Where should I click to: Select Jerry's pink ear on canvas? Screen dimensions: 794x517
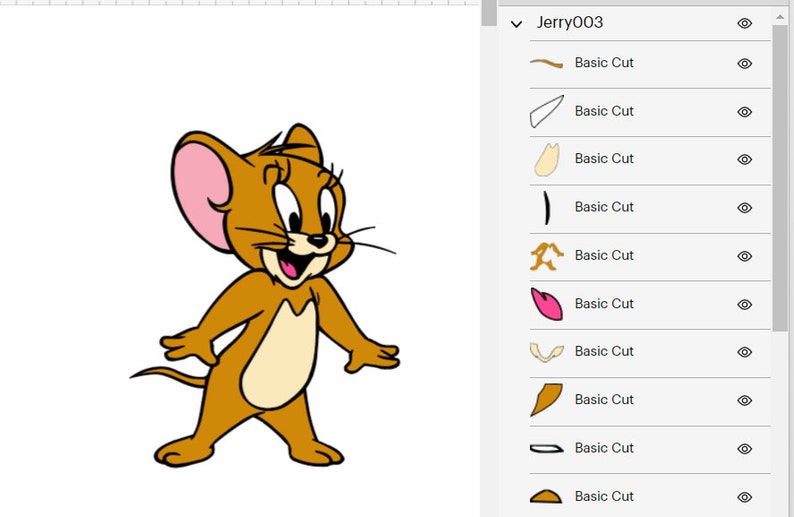(x=200, y=192)
